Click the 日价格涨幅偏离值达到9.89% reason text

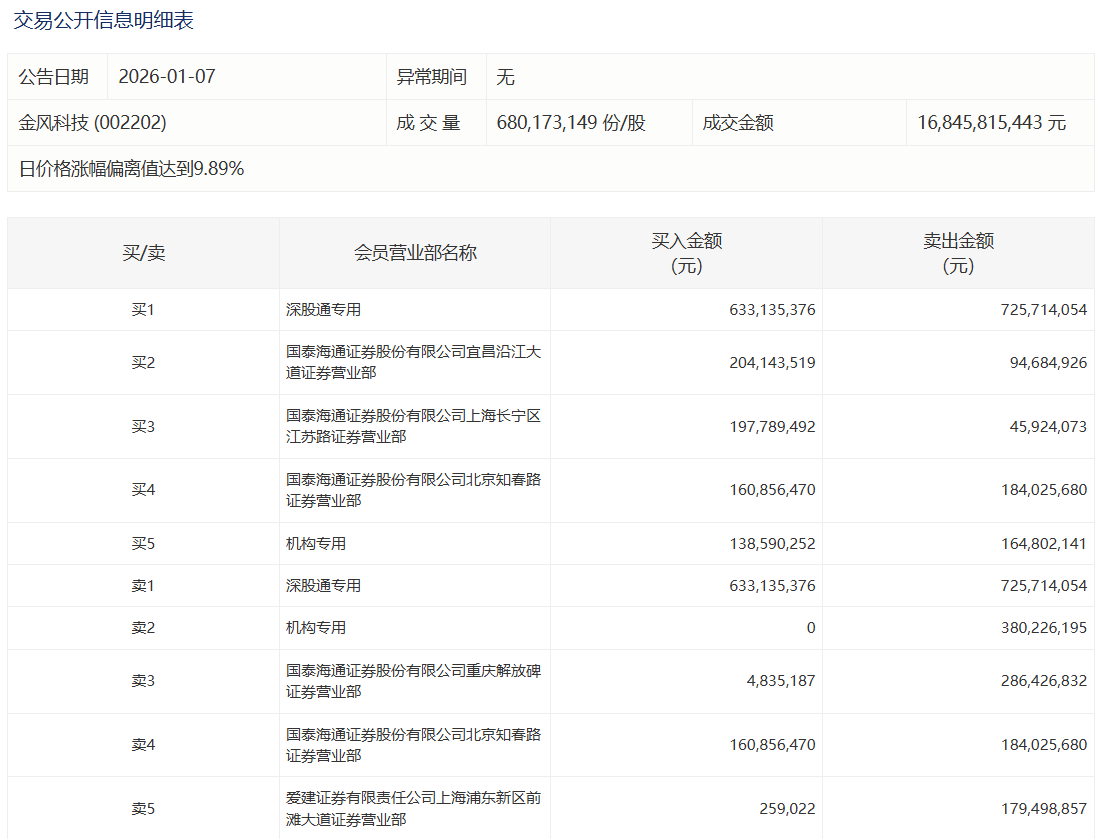pos(131,169)
